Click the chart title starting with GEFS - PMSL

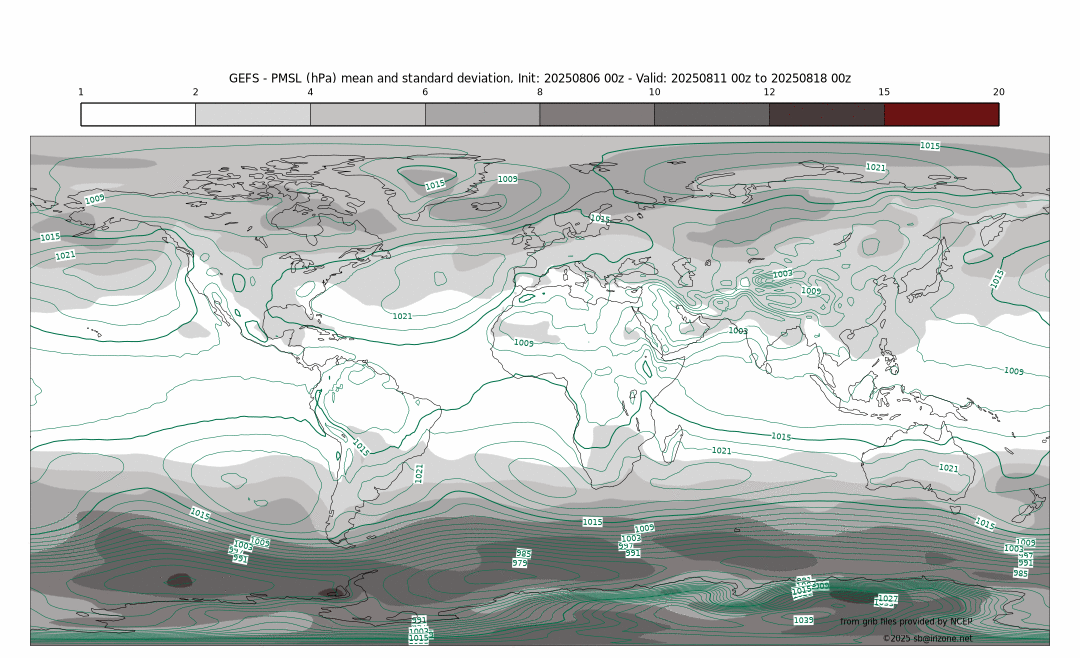point(539,78)
